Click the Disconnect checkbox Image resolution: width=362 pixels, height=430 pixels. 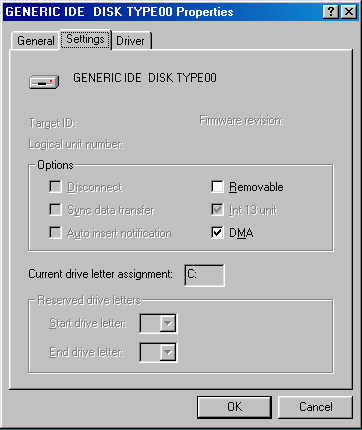[55, 187]
